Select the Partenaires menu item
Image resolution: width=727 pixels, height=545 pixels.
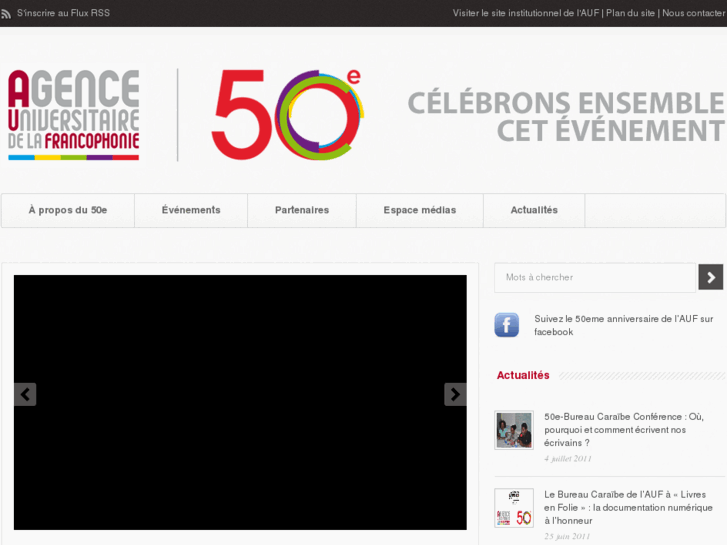point(302,210)
